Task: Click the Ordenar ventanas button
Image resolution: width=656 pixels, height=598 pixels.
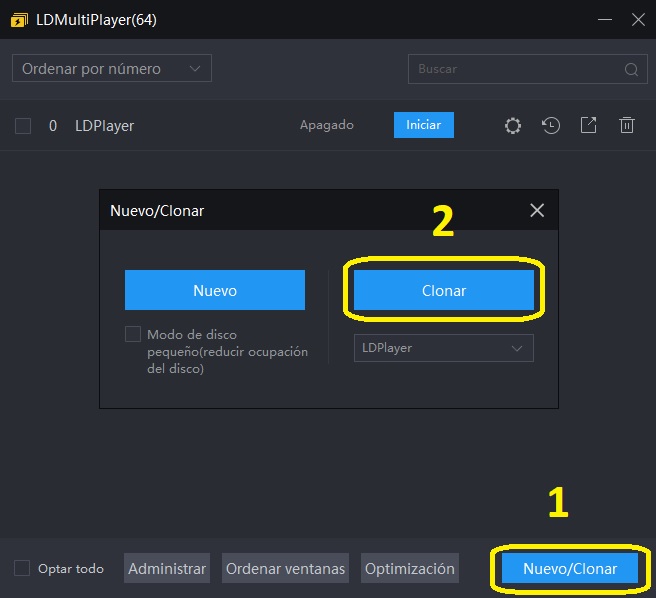Action: pos(285,568)
